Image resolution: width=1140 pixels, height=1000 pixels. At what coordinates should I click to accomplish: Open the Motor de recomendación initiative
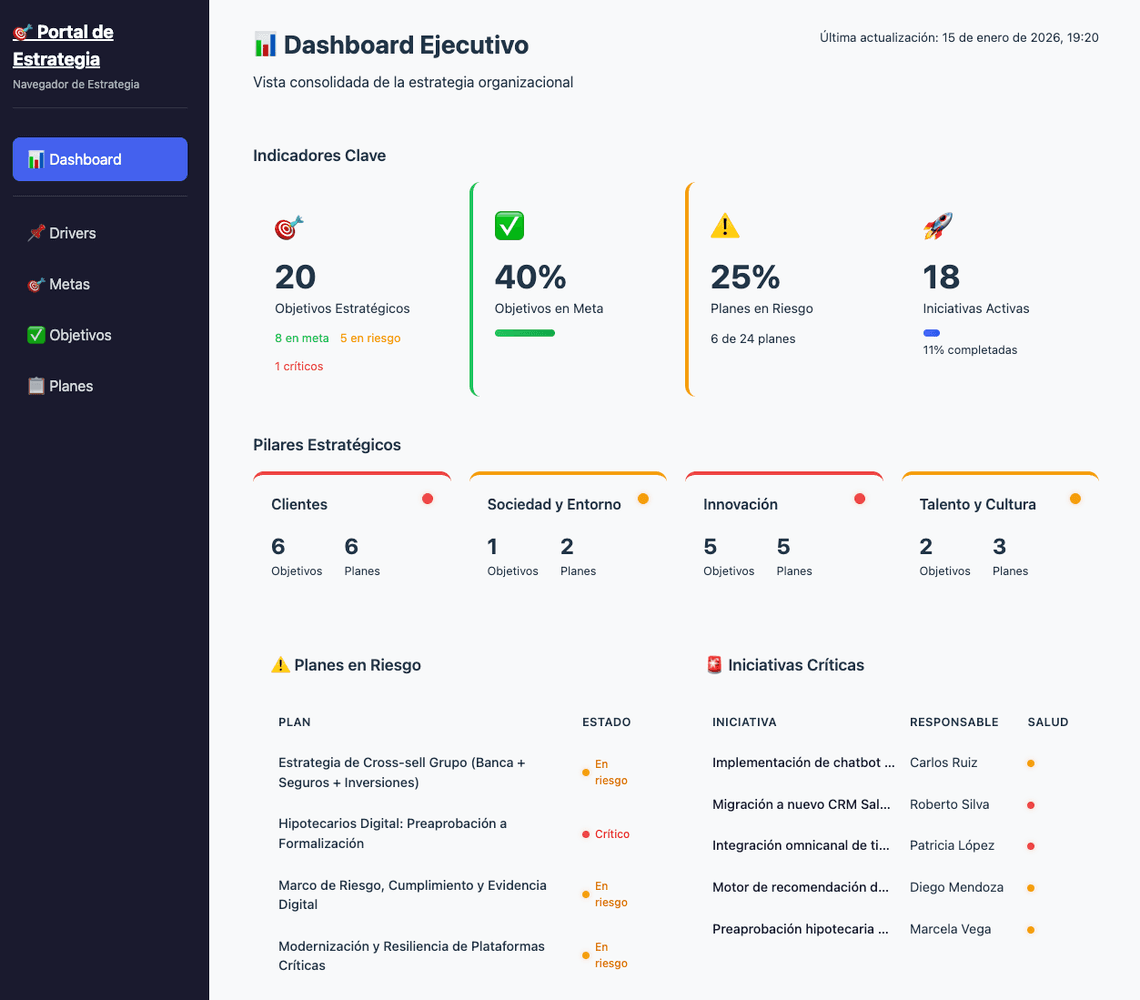(800, 887)
